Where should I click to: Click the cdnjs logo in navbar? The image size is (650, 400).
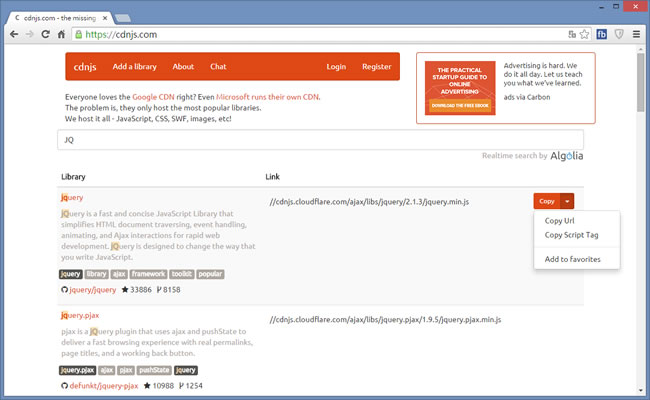click(x=85, y=67)
